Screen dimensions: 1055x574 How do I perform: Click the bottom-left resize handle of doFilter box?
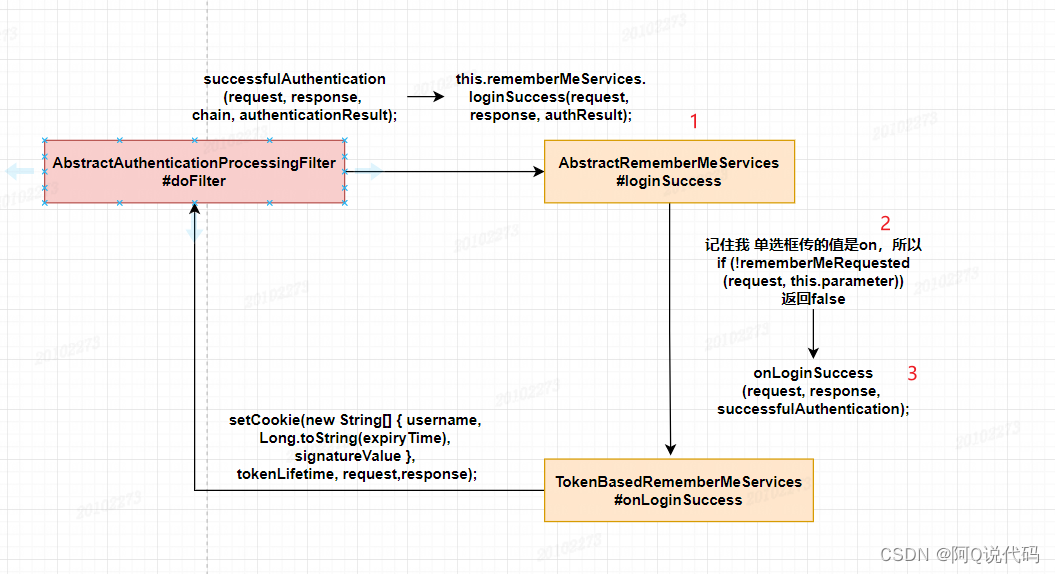[x=45, y=203]
